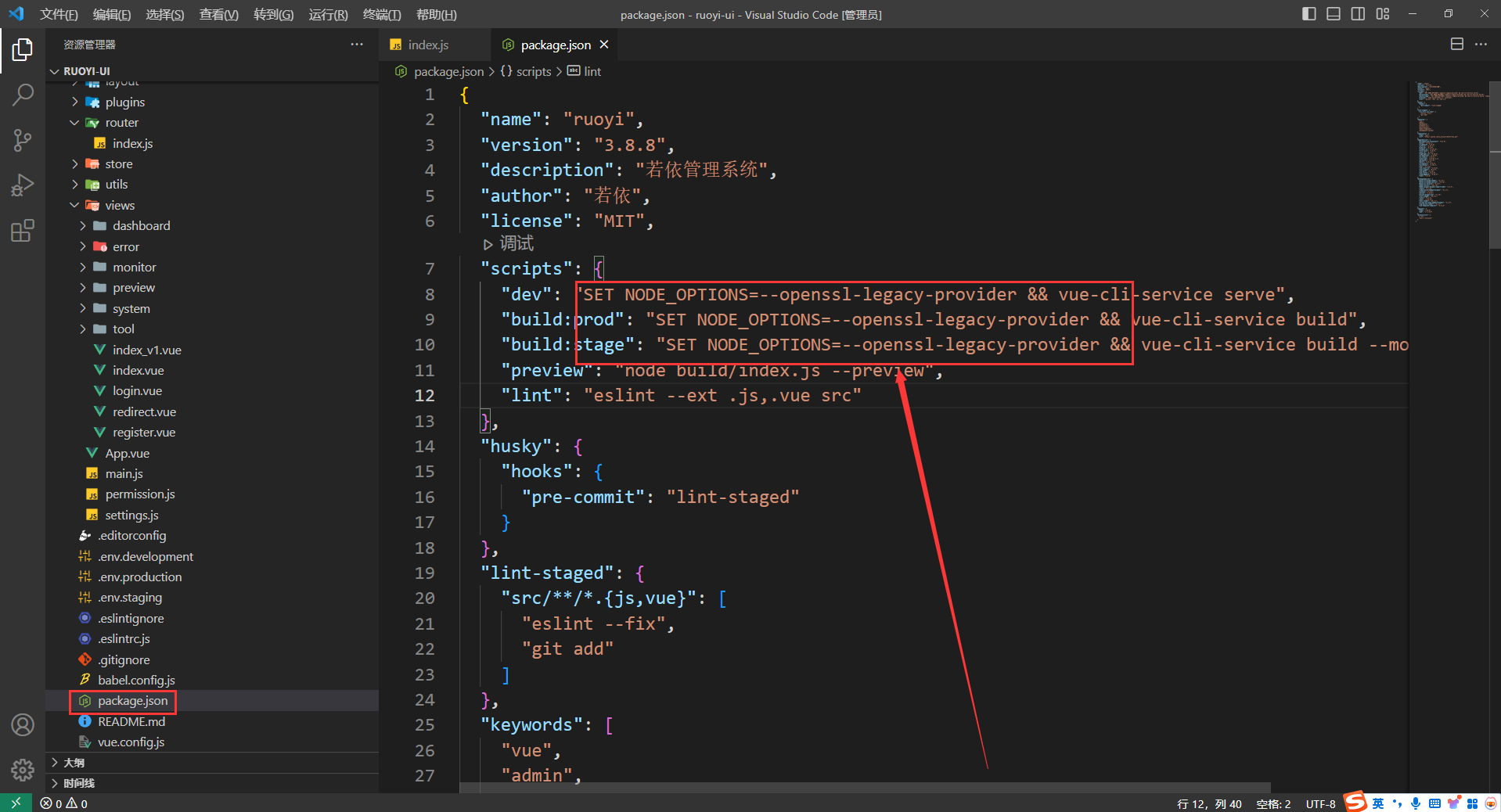The width and height of the screenshot is (1501, 812).
Task: Open editor more actions ellipsis
Action: [x=1481, y=45]
